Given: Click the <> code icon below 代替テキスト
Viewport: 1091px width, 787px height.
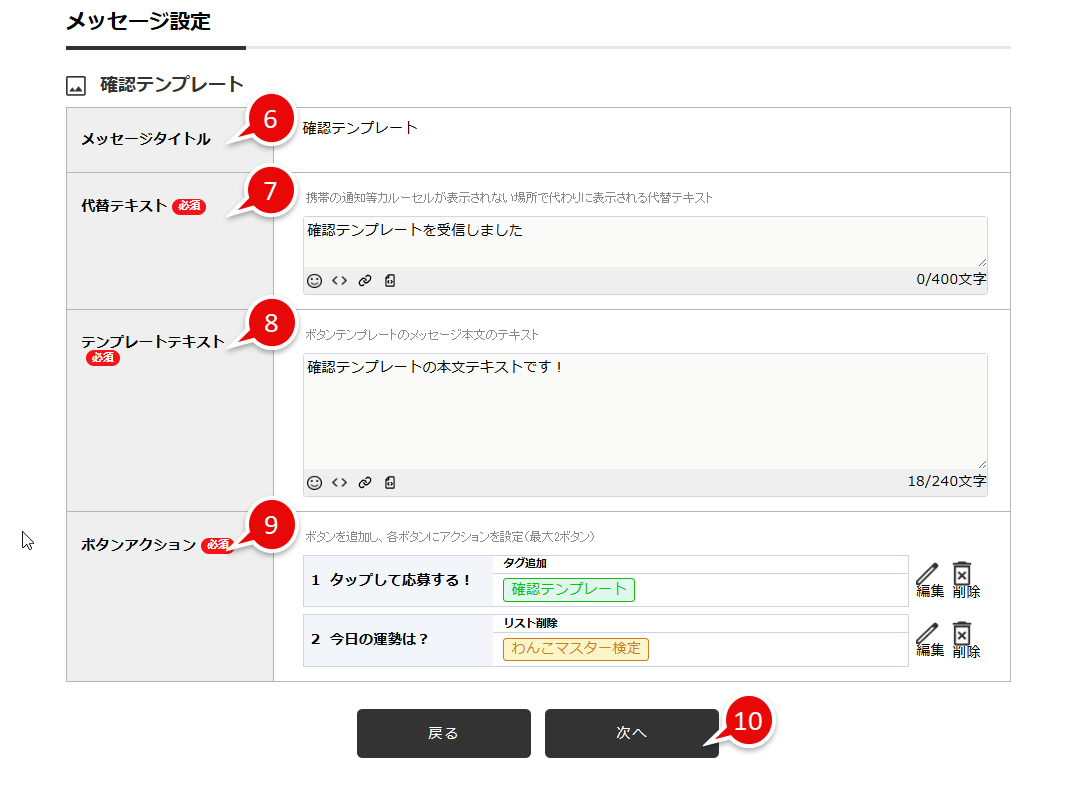Looking at the screenshot, I should (x=339, y=281).
